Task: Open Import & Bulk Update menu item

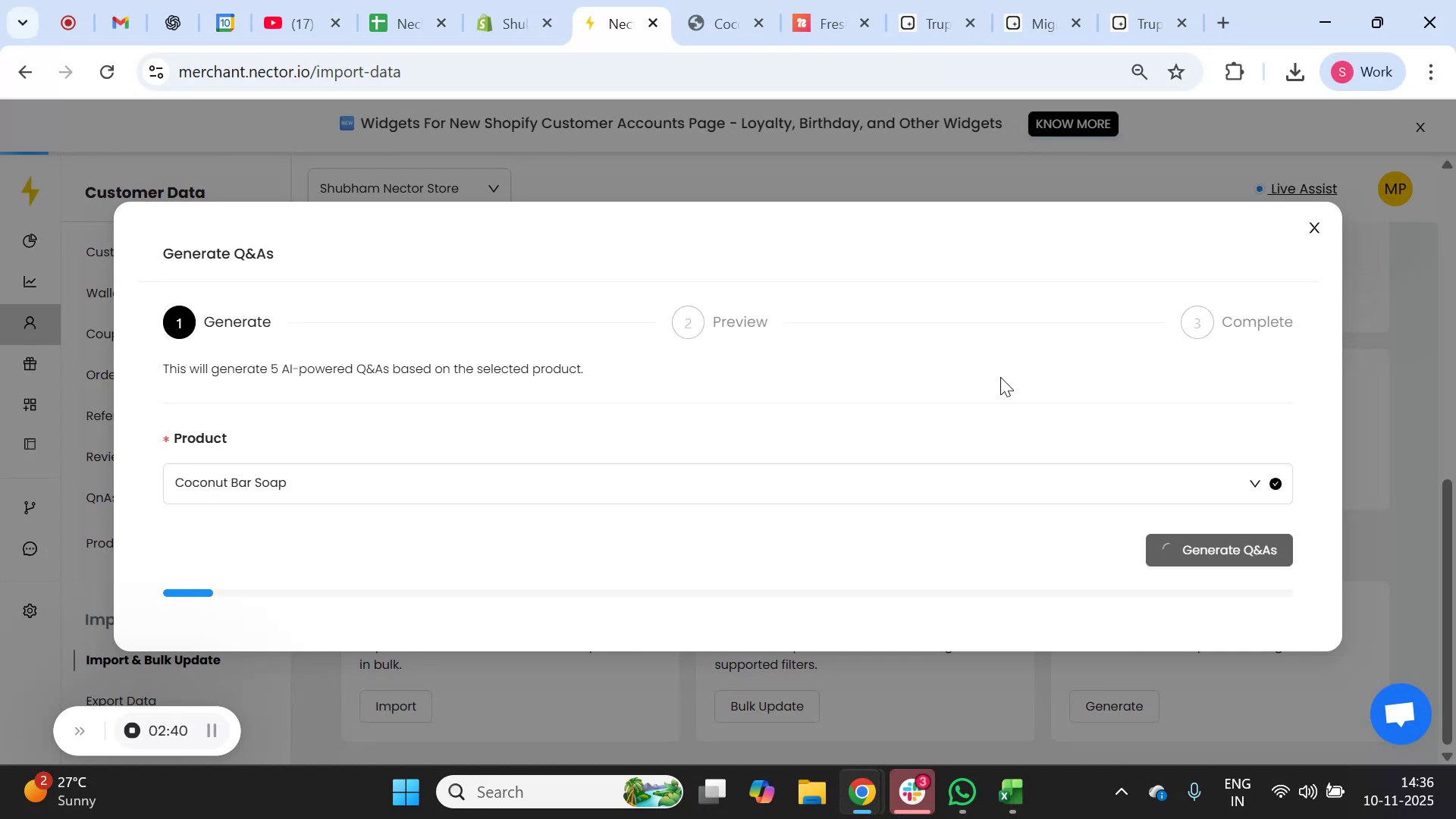Action: pyautogui.click(x=153, y=660)
